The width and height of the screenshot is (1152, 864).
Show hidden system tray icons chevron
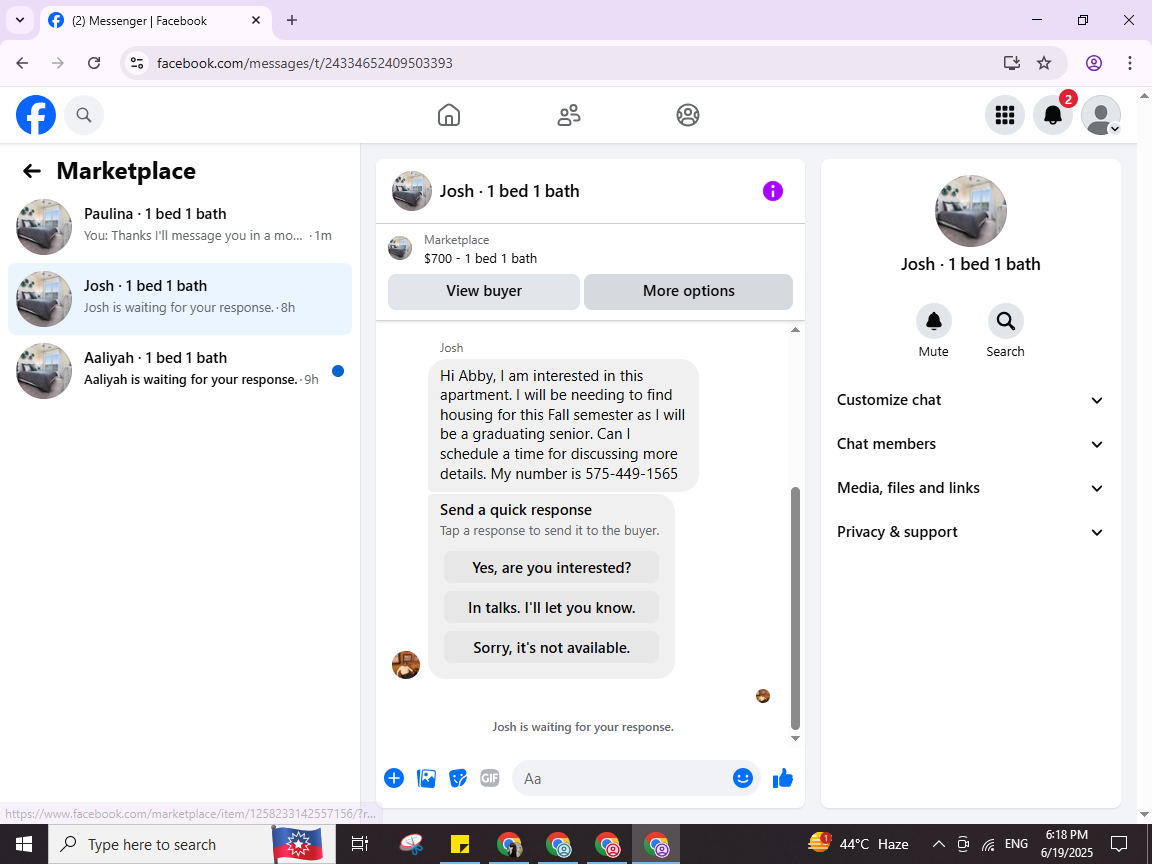[x=938, y=844]
